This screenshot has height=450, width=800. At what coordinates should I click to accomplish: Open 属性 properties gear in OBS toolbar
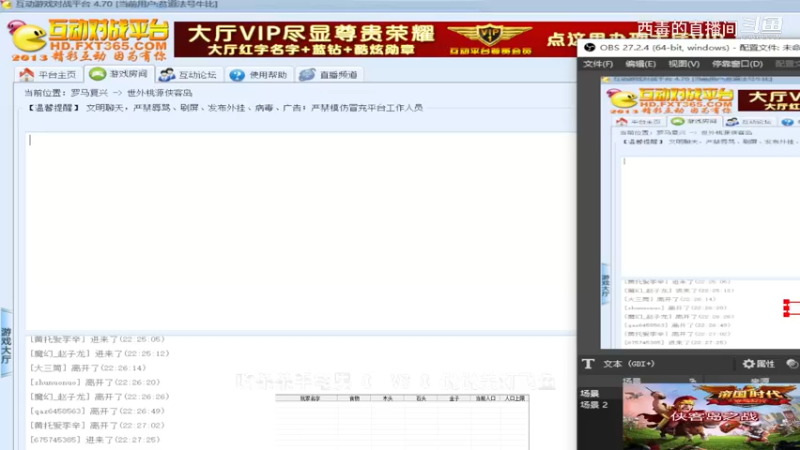[759, 364]
